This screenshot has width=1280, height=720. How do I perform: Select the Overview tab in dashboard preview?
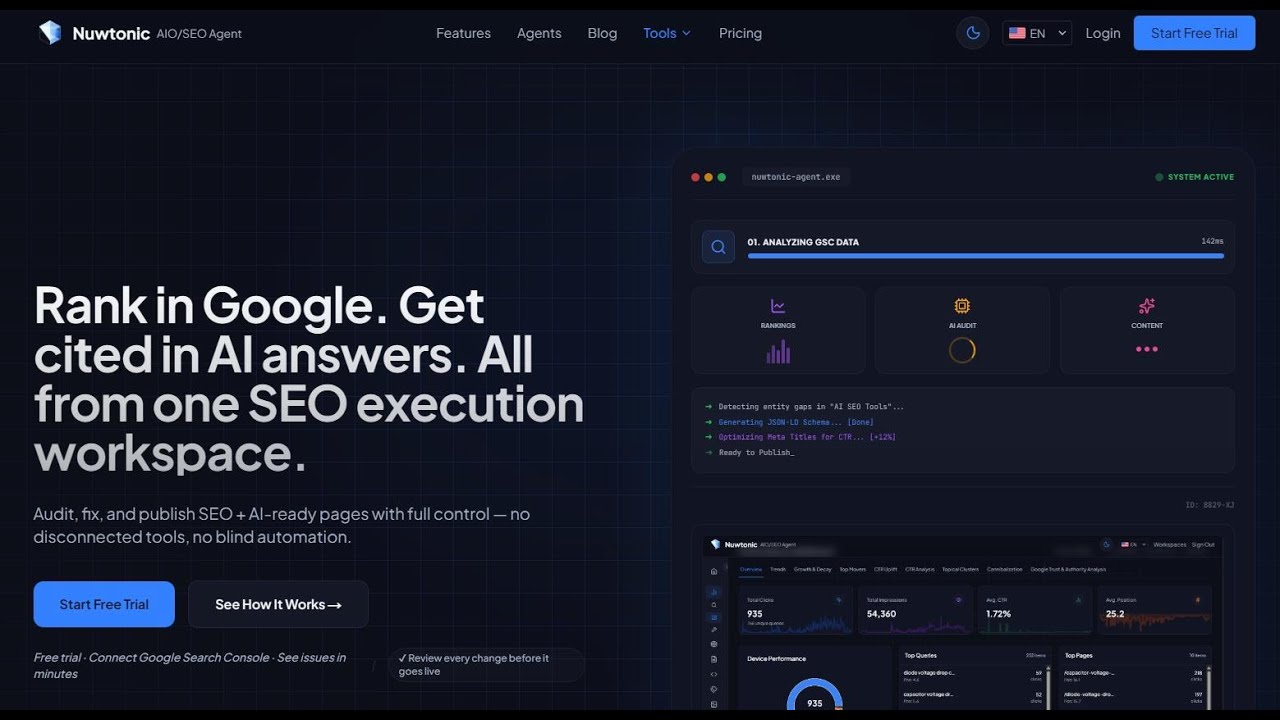coord(751,569)
